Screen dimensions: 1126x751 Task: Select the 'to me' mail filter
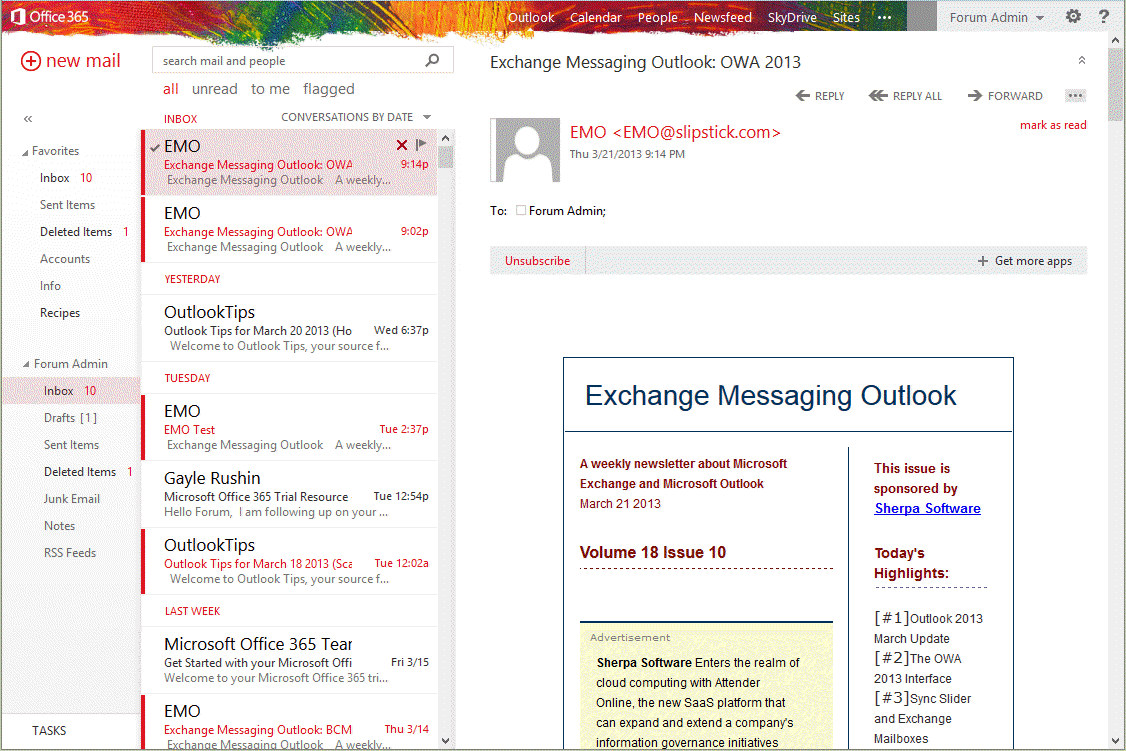click(x=270, y=89)
